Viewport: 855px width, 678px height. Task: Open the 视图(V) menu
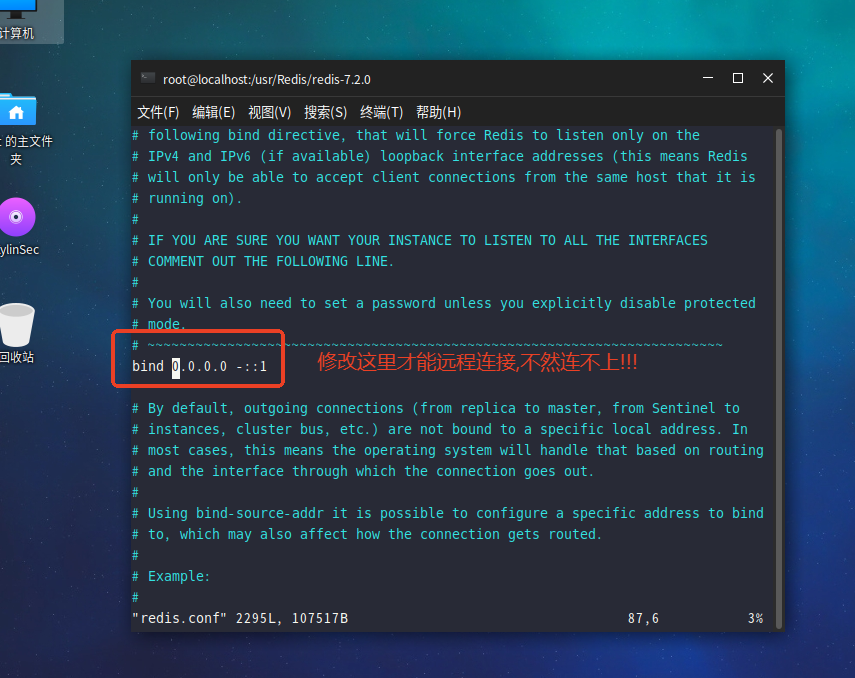point(268,112)
